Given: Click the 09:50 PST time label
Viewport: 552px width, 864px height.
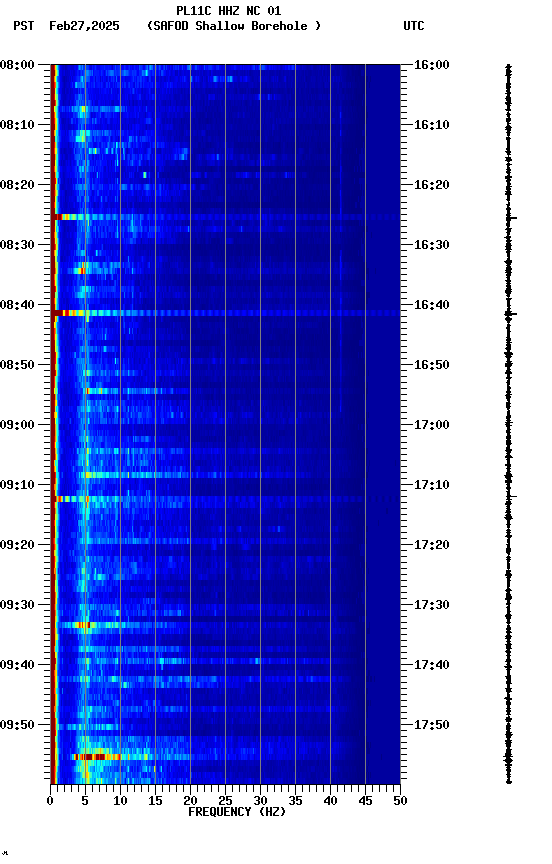Looking at the screenshot, I should coord(17,725).
